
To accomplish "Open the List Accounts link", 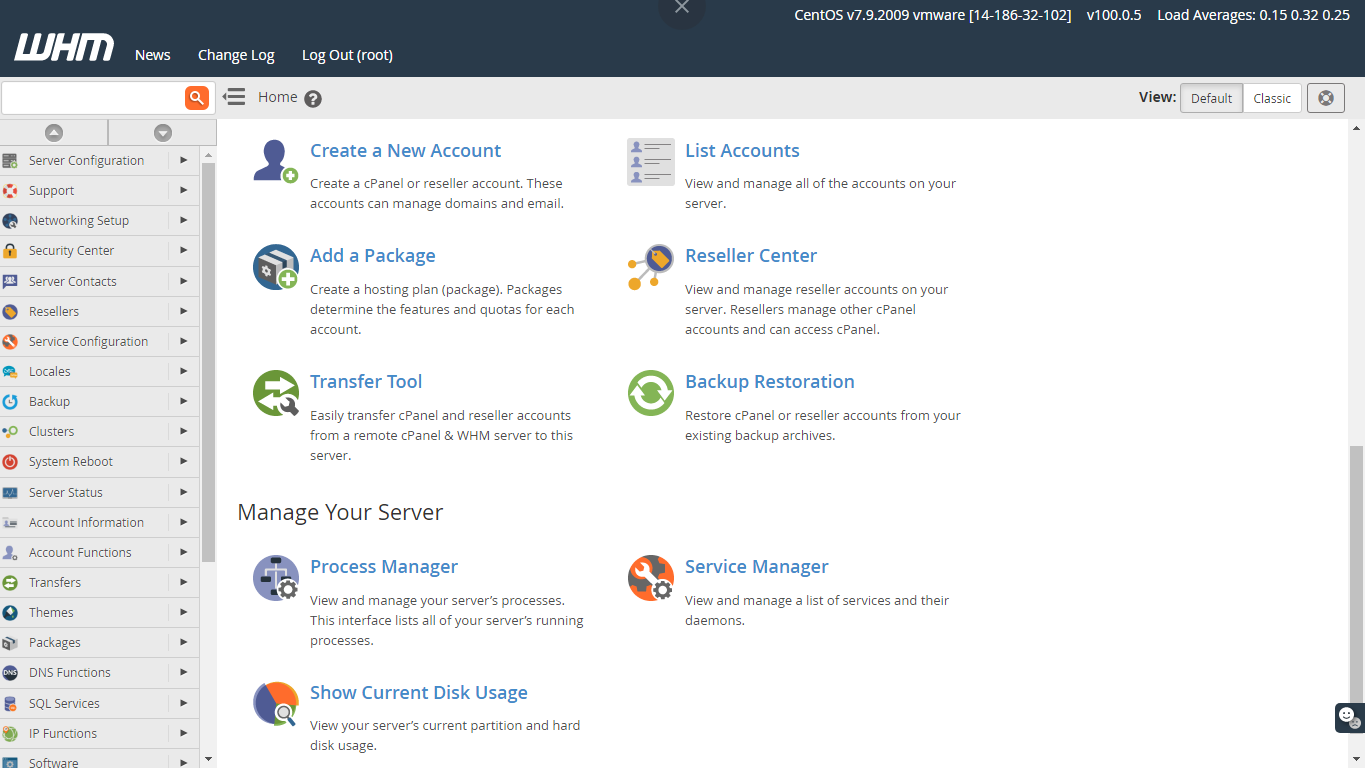I will 742,151.
